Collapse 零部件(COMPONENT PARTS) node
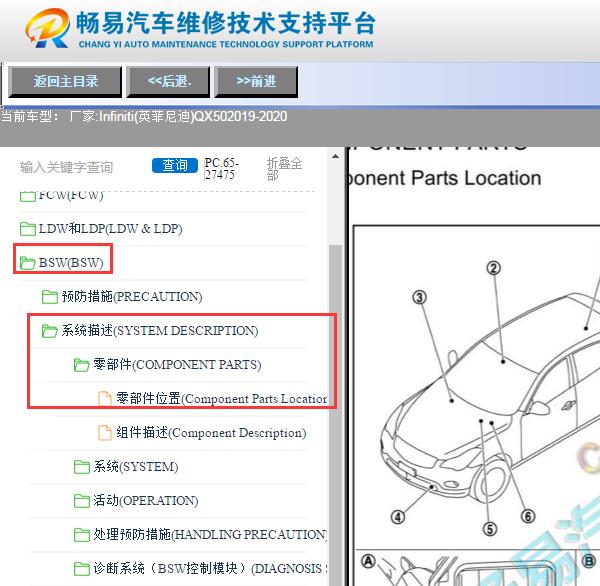The height and width of the screenshot is (586, 600). coord(177,365)
